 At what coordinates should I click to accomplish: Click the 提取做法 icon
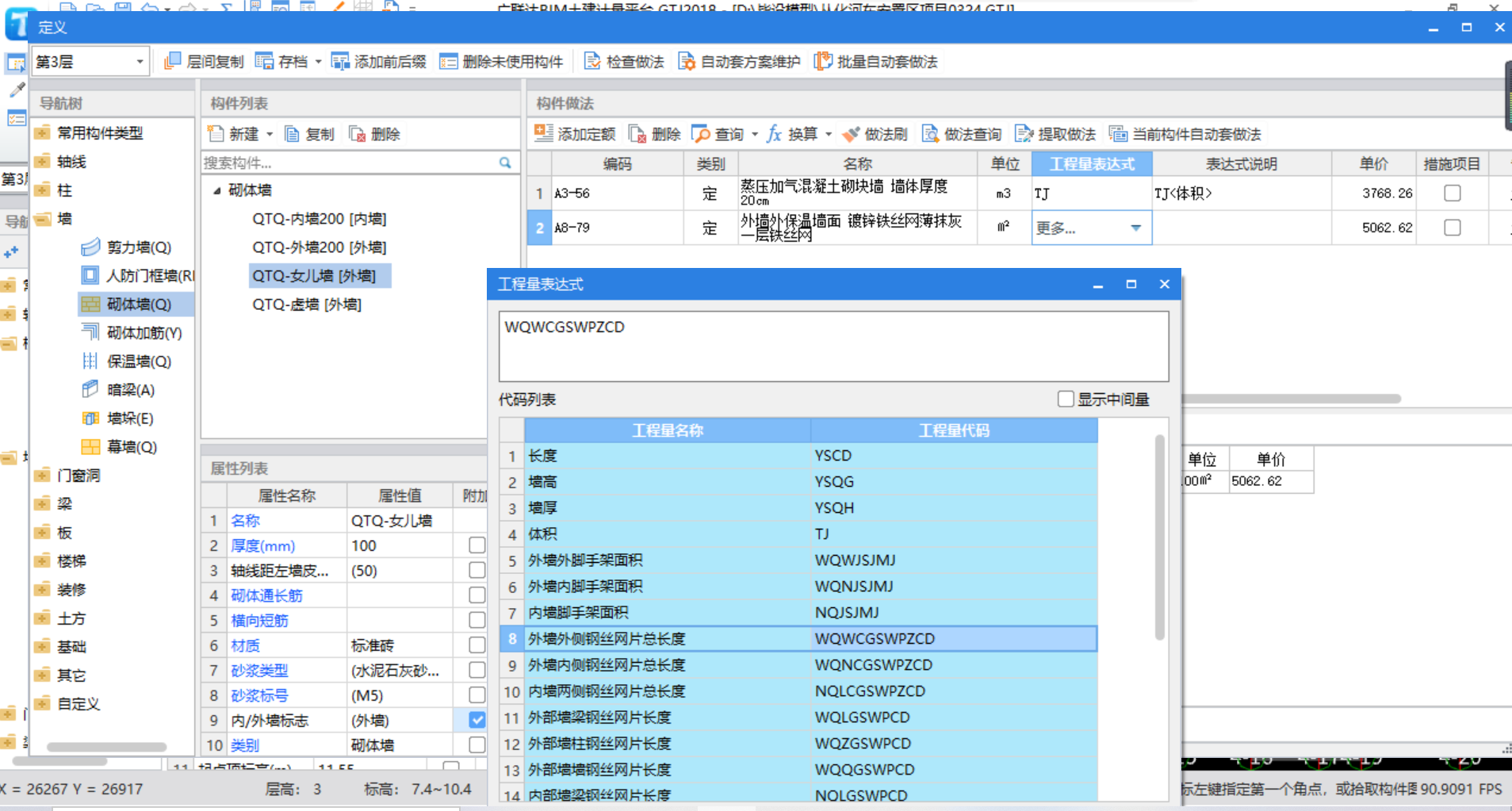click(x=1024, y=134)
